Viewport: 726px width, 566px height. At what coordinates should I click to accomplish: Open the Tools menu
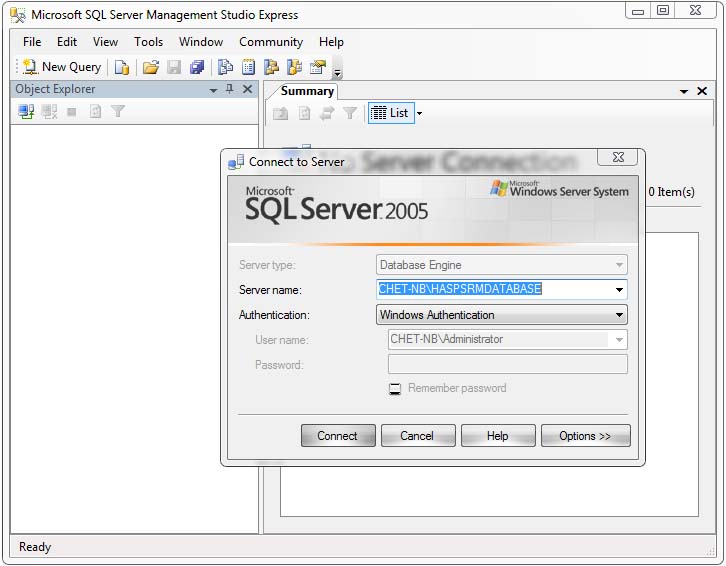click(x=149, y=42)
